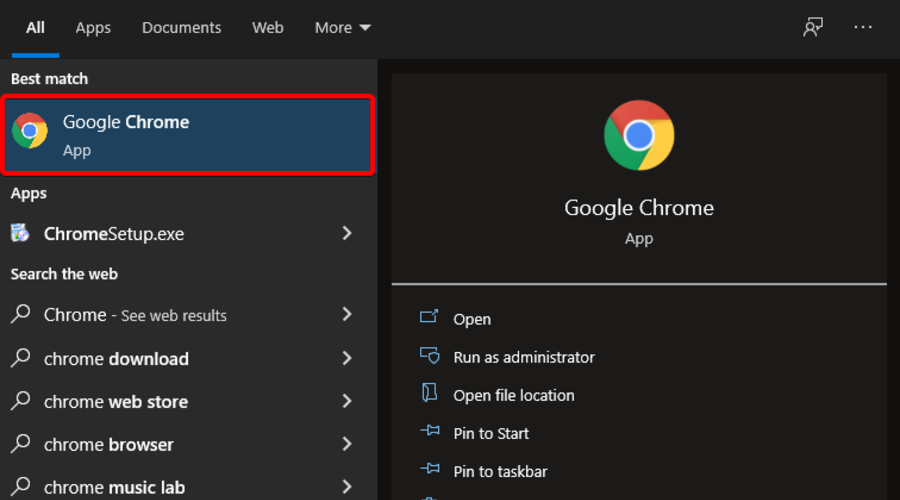
Task: Click the feedback icon in top bar
Action: (813, 28)
